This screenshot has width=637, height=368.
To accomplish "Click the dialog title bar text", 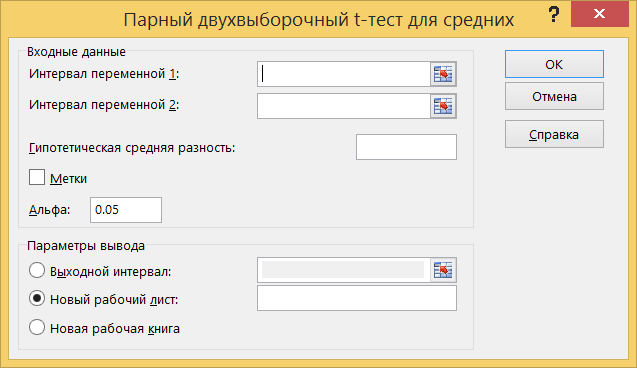I will click(x=319, y=19).
